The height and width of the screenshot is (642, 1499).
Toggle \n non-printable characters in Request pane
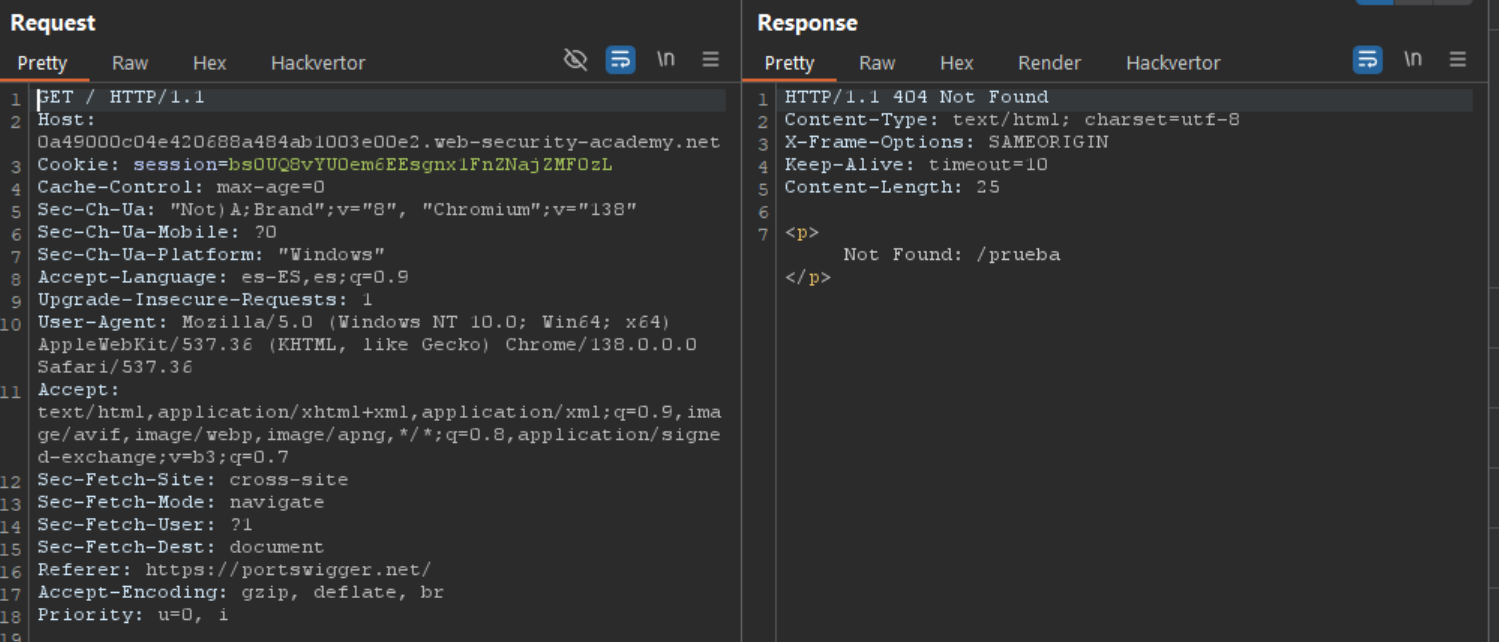coord(665,60)
